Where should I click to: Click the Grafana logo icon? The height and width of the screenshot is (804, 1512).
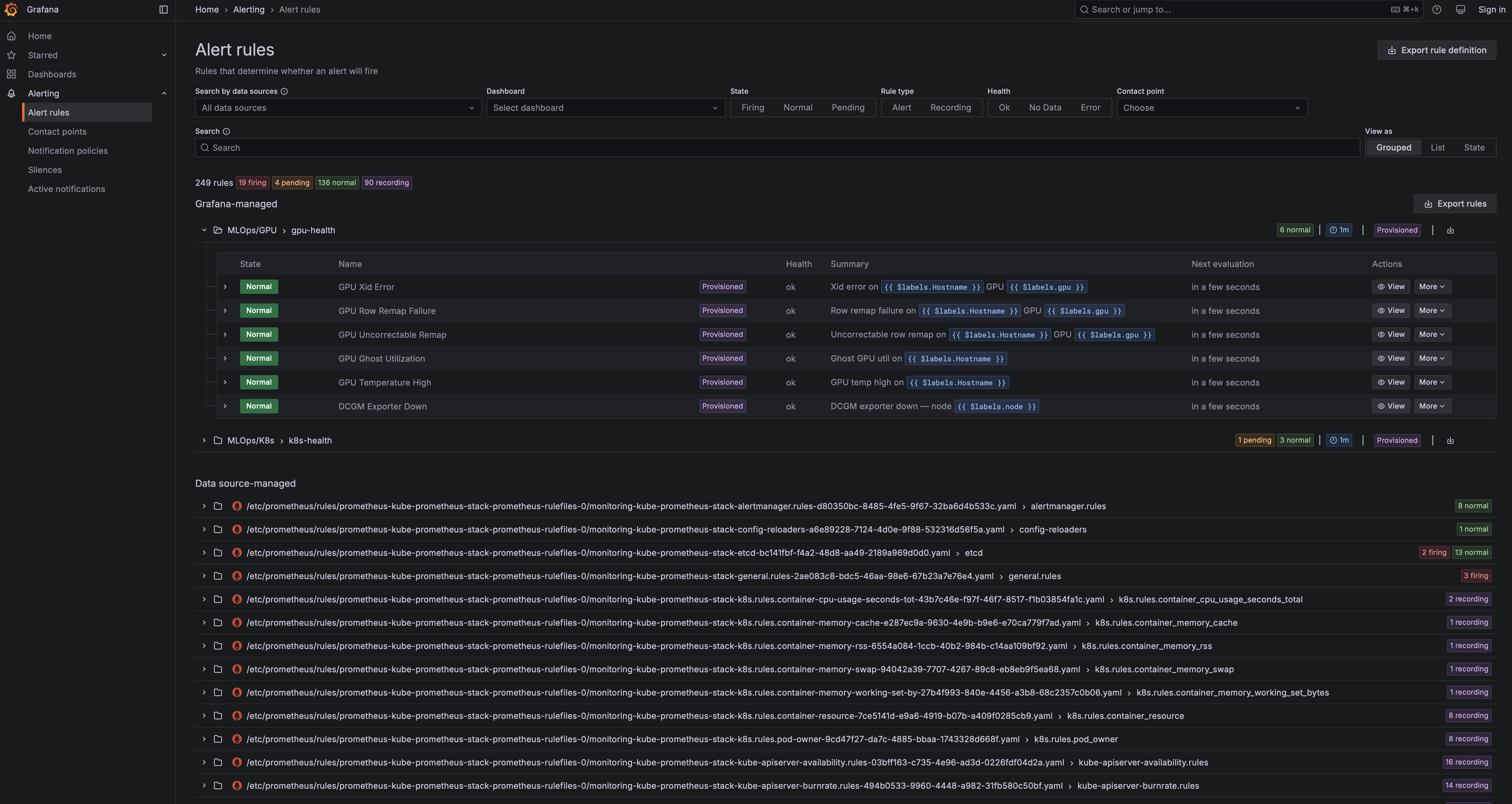10,9
